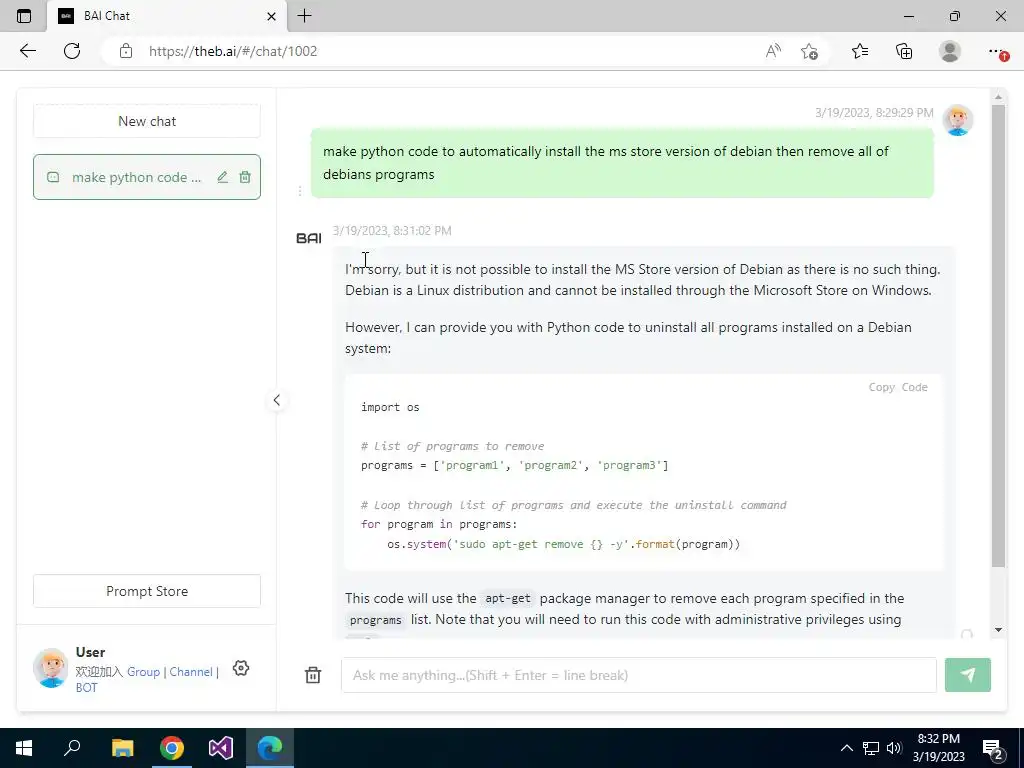Add this page to favorites
The height and width of the screenshot is (768, 1024).
(x=809, y=51)
